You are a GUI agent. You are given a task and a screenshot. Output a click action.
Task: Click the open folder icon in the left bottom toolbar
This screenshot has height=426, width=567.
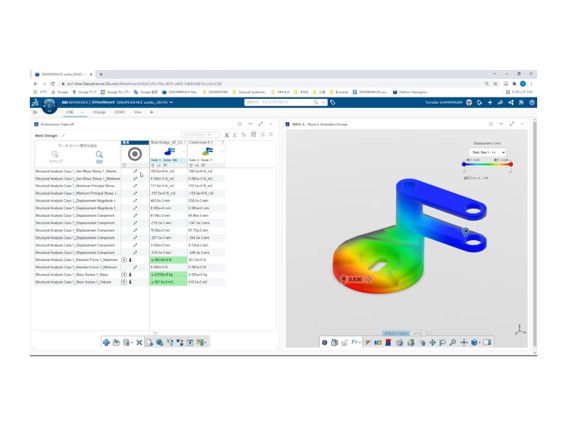tap(116, 342)
